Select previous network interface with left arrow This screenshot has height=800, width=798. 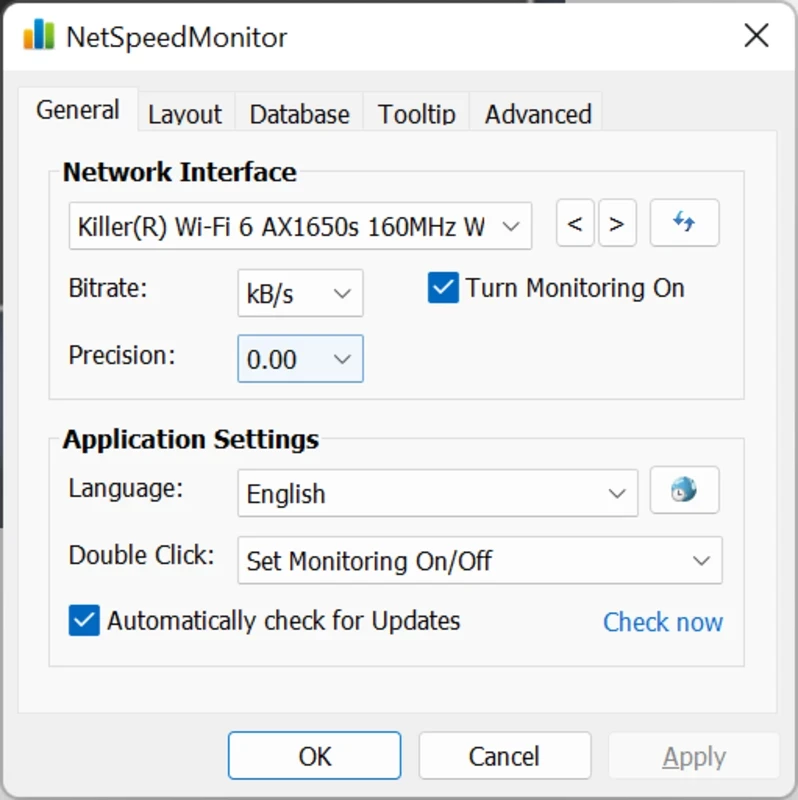click(575, 224)
